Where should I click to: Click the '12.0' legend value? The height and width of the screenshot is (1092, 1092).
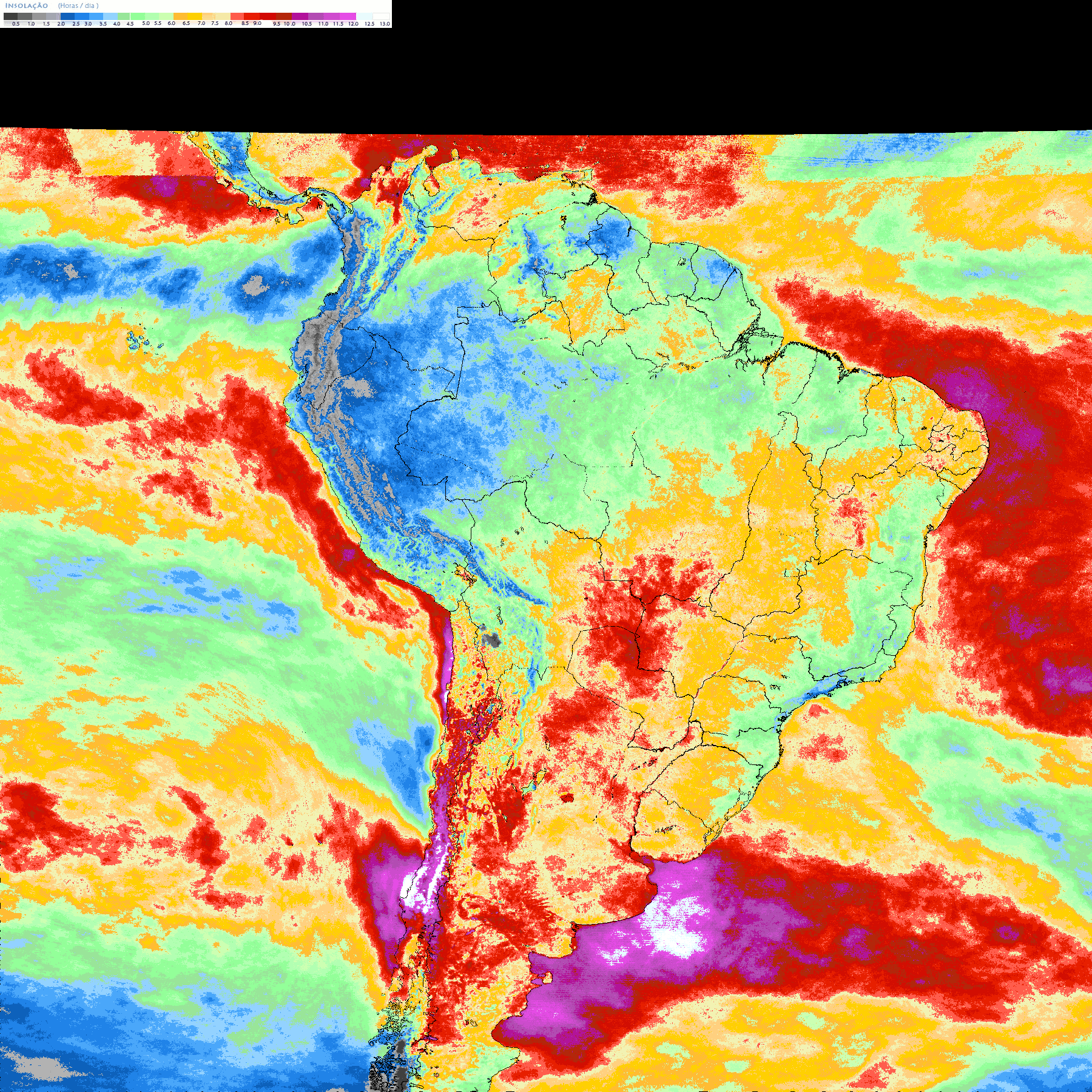(353, 24)
